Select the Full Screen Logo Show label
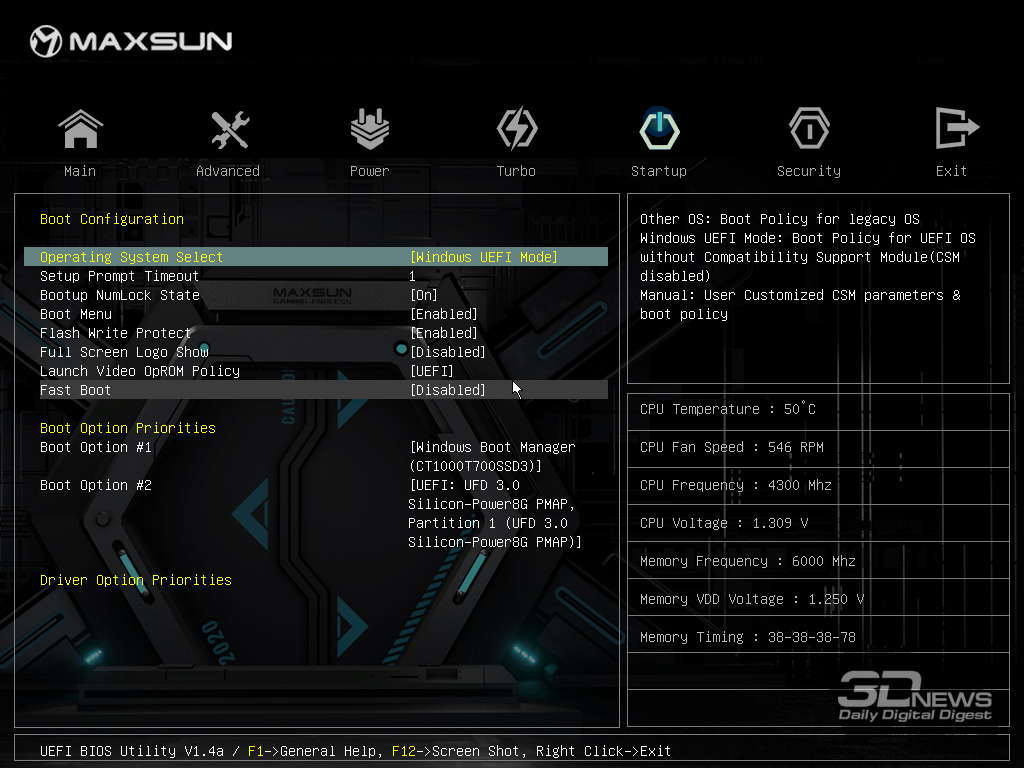Image resolution: width=1024 pixels, height=768 pixels. coord(124,352)
